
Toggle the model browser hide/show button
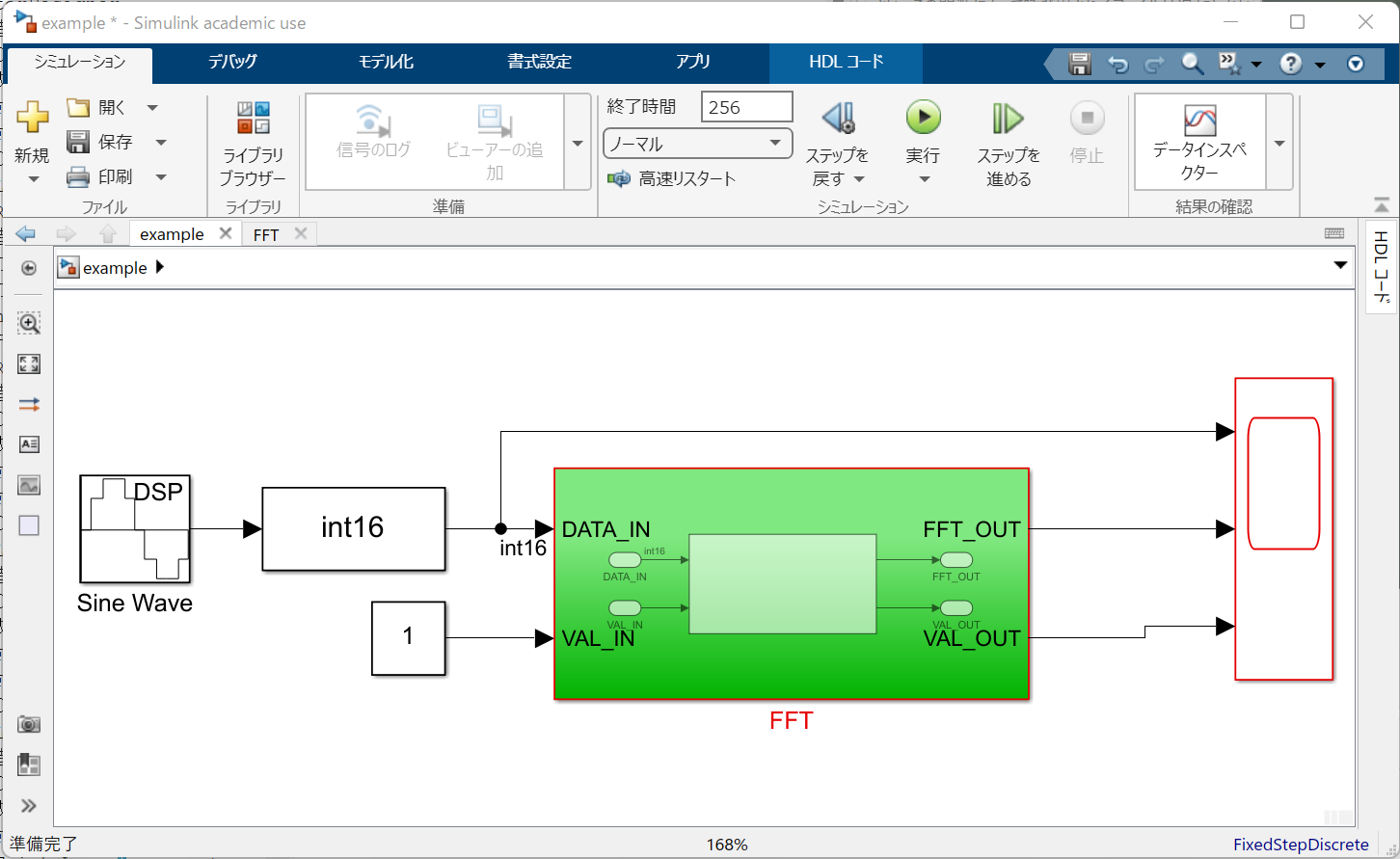click(x=29, y=268)
